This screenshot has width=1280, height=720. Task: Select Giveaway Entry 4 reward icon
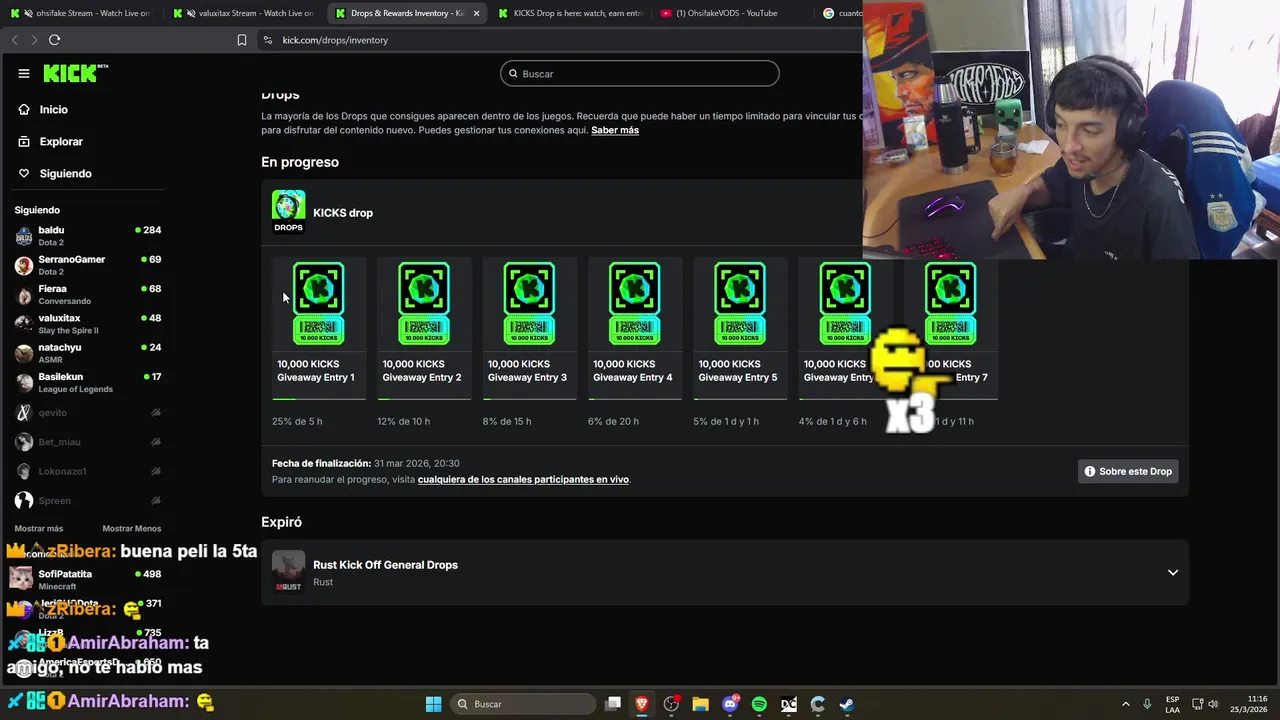click(x=635, y=304)
